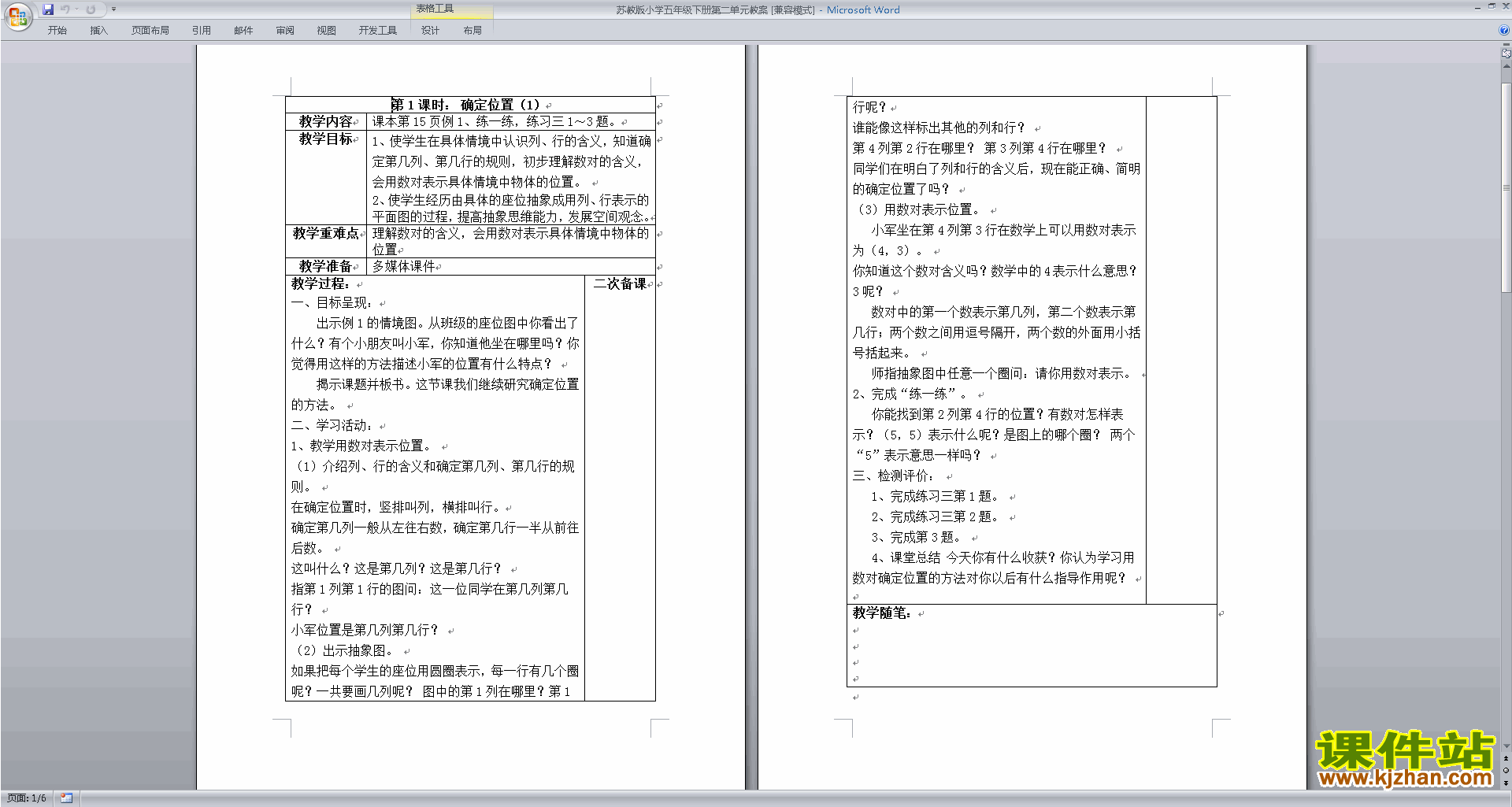
Task: Open Word Help blue question icon
Action: tap(1504, 31)
